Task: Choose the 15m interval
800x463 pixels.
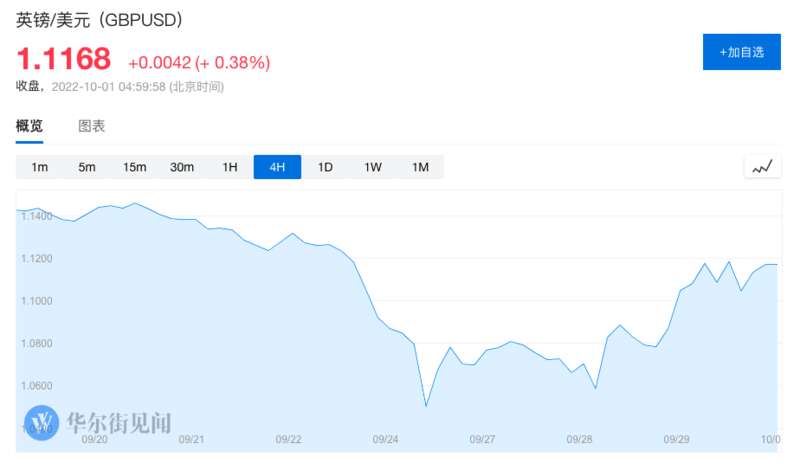Action: pyautogui.click(x=134, y=167)
